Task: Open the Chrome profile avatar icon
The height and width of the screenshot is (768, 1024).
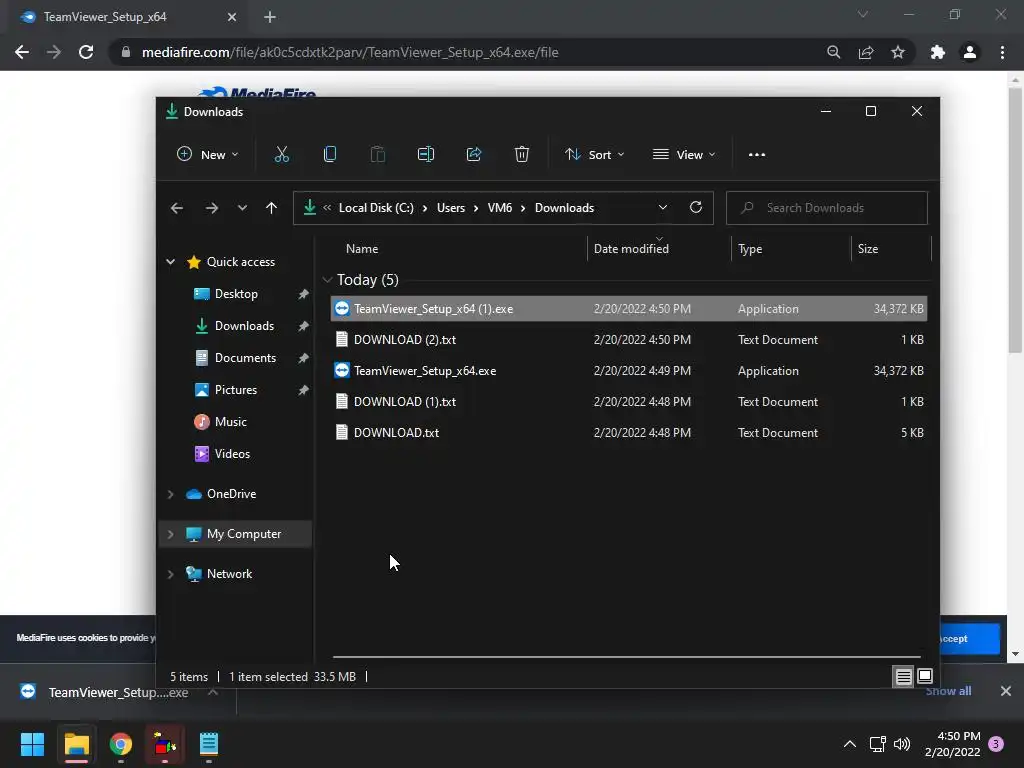Action: point(970,52)
